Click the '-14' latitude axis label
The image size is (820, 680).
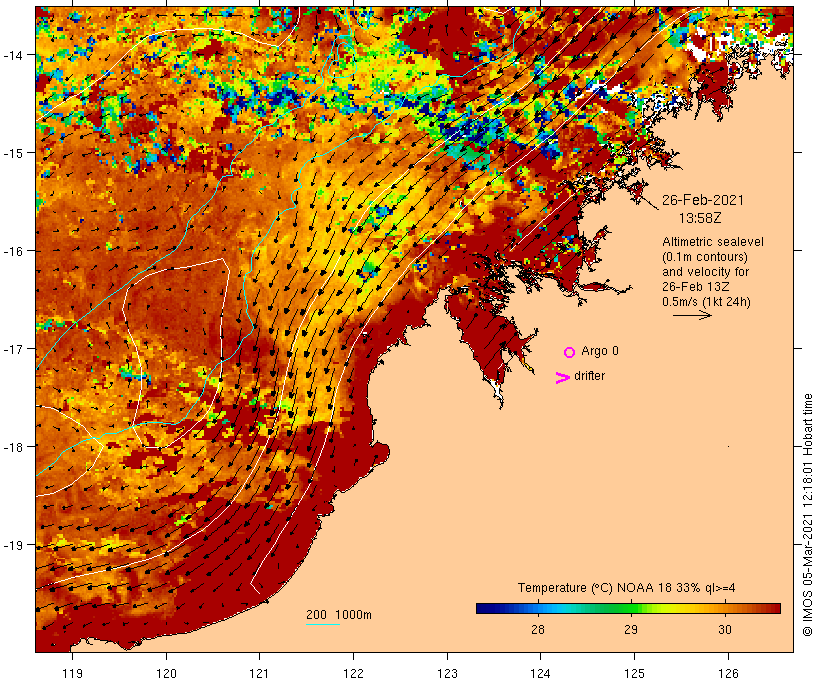(12, 54)
